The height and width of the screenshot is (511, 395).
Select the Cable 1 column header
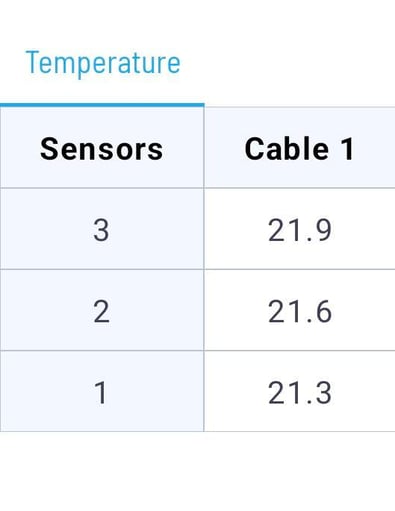click(x=299, y=148)
